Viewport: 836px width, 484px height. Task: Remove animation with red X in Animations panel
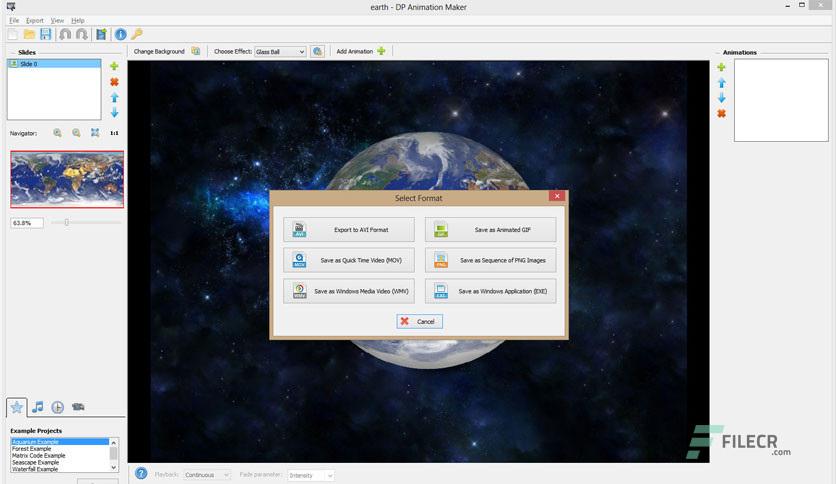[721, 114]
